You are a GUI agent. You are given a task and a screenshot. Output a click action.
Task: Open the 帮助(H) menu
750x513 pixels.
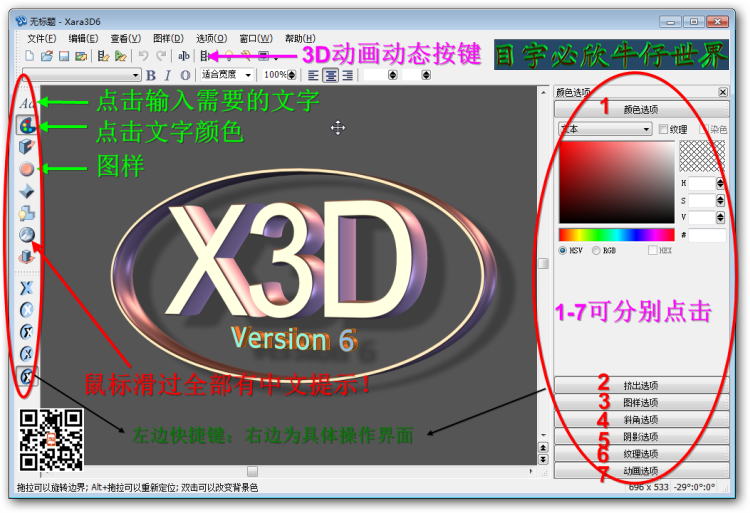point(300,38)
